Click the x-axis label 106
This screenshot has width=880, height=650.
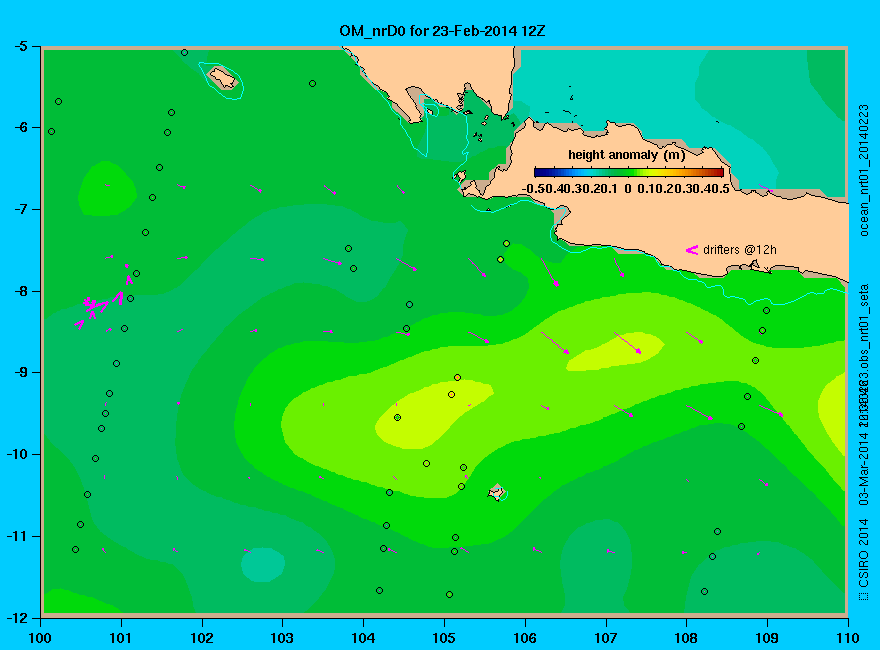point(525,638)
